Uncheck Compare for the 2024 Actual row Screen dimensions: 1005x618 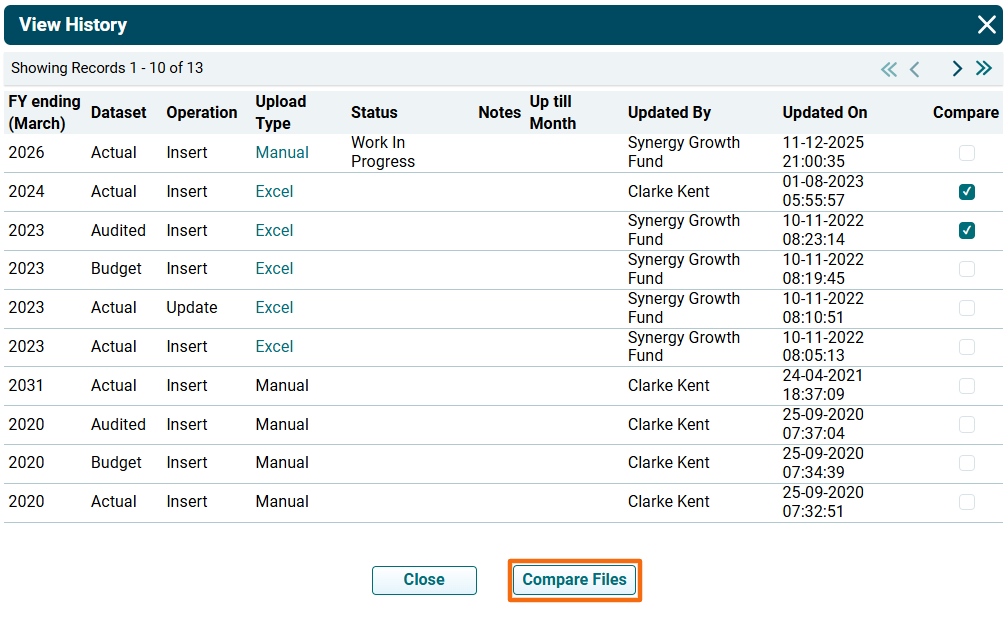(x=966, y=192)
